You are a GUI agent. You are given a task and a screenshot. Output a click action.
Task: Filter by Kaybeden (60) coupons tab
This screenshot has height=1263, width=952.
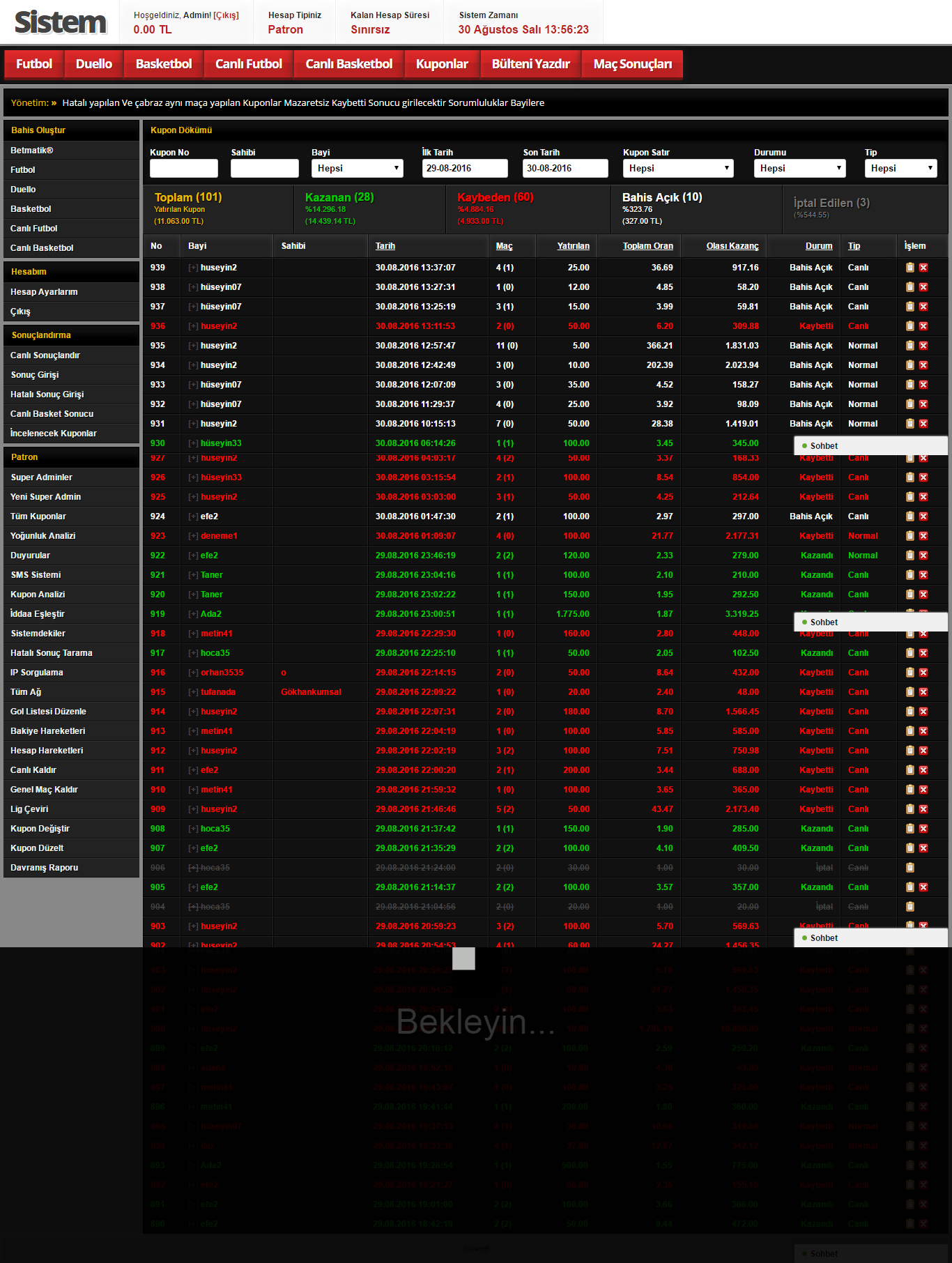[528, 208]
